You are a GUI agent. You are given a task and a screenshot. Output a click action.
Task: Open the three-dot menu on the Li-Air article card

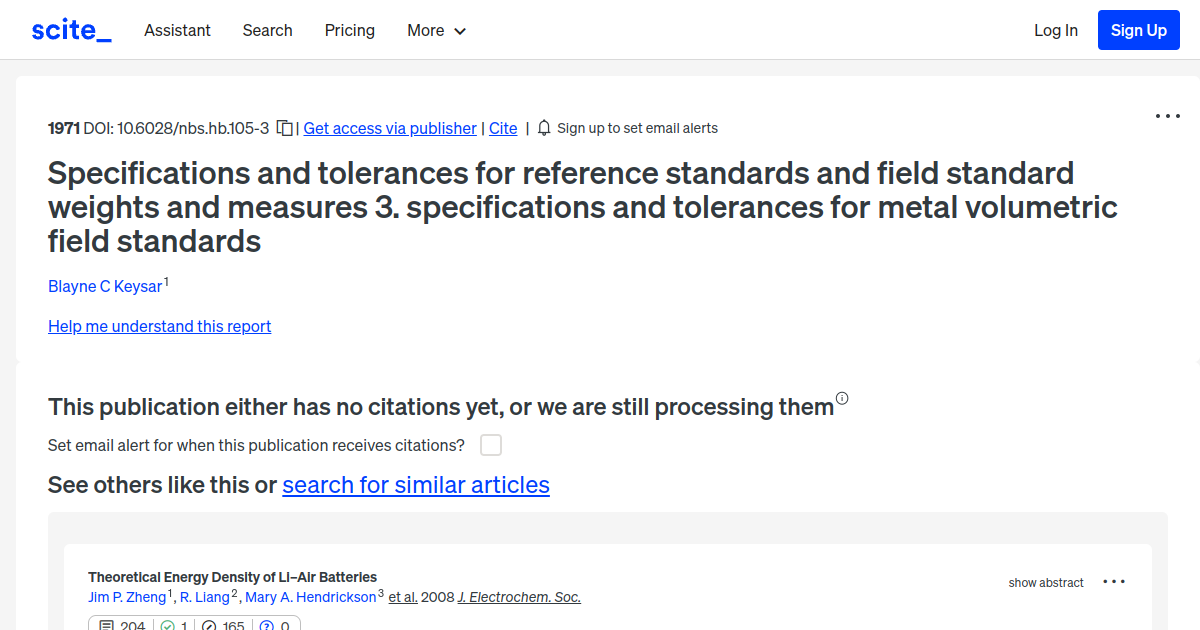point(1113,581)
